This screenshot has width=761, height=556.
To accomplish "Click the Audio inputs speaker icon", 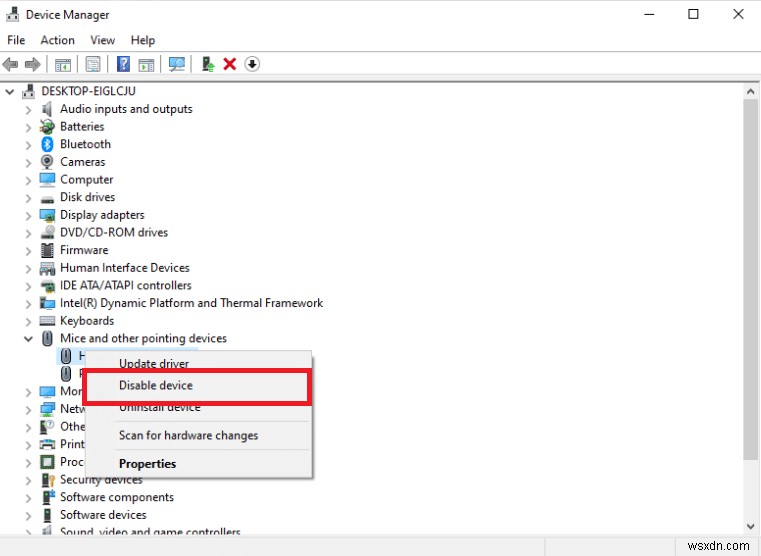I will point(47,109).
